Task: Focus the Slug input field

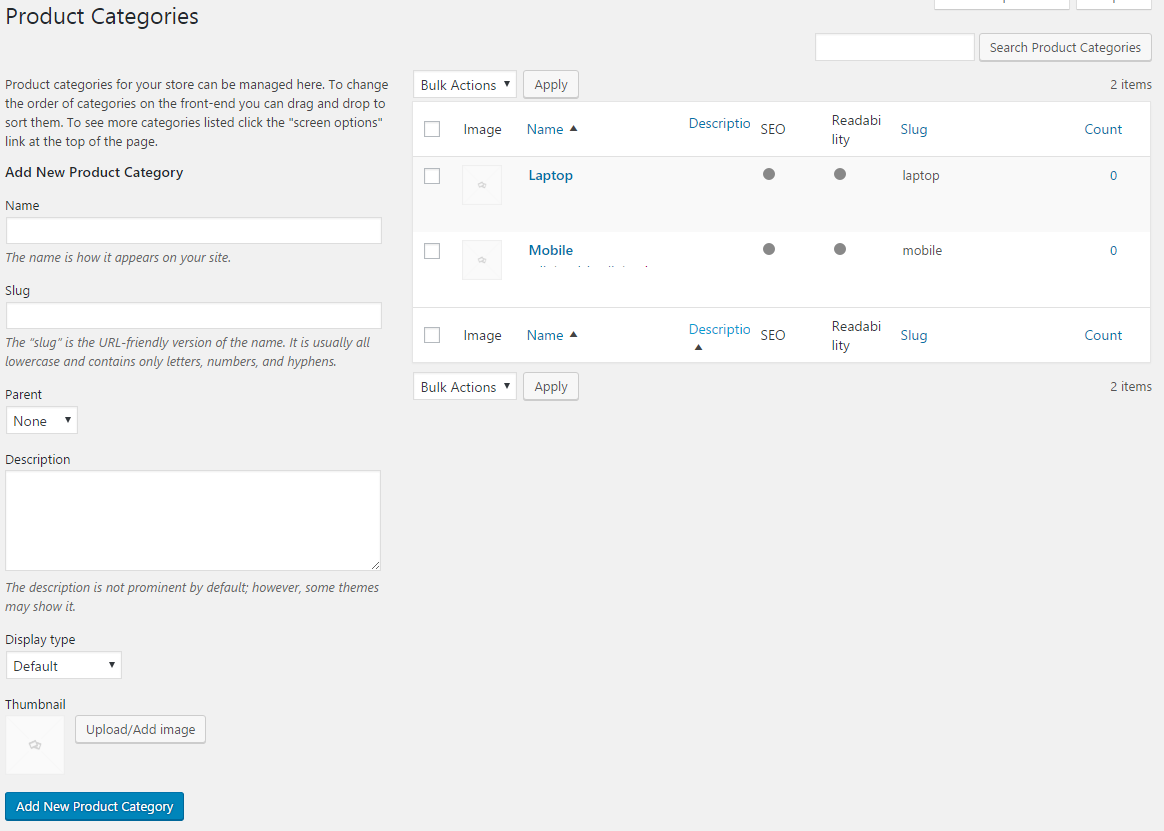Action: click(x=194, y=316)
